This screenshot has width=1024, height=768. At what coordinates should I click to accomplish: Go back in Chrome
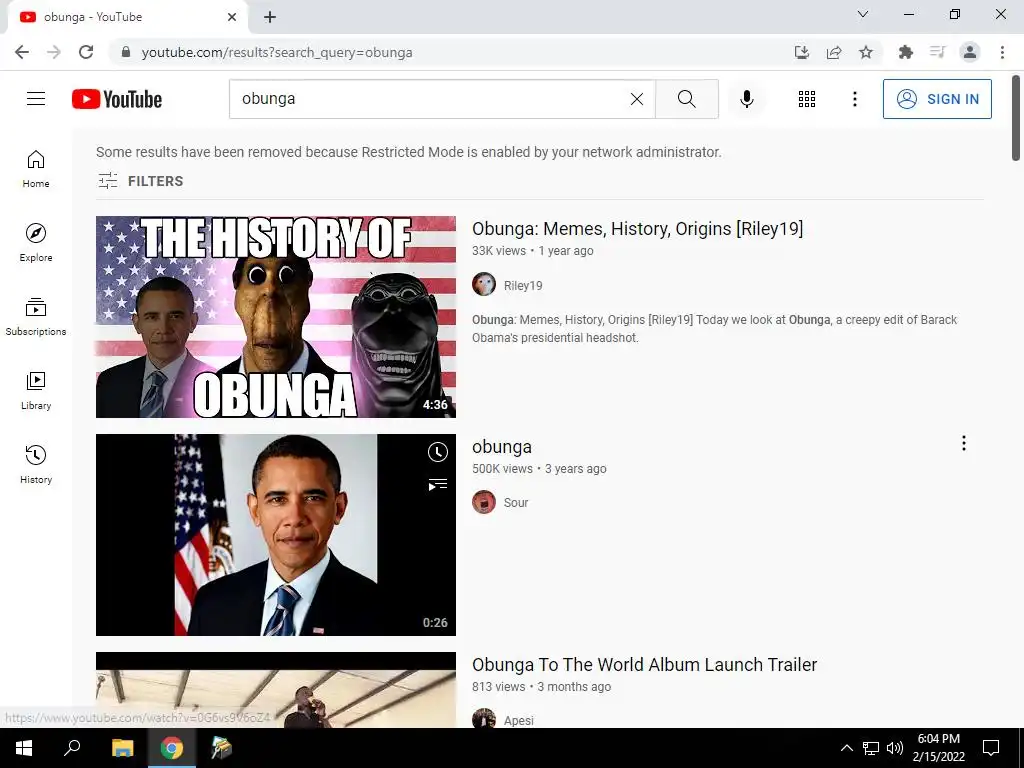click(22, 52)
